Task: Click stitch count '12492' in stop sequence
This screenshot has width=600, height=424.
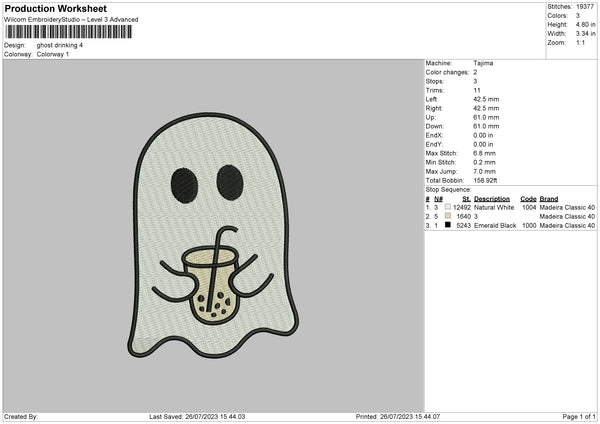Action: (462, 207)
